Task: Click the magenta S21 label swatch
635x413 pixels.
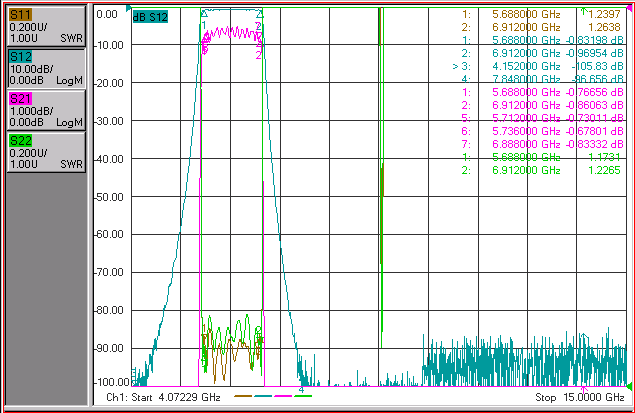Action: point(21,99)
